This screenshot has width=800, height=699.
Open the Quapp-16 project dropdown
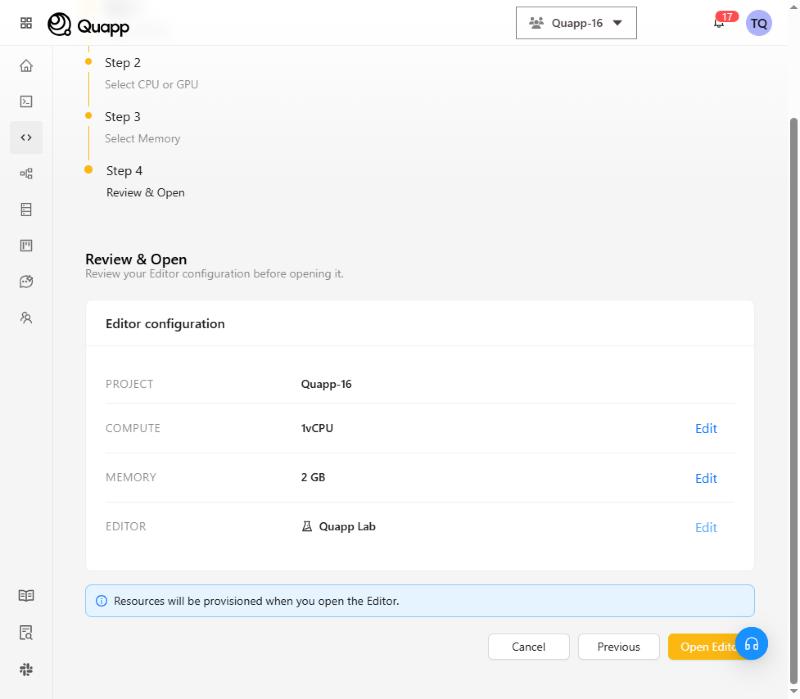(x=576, y=23)
